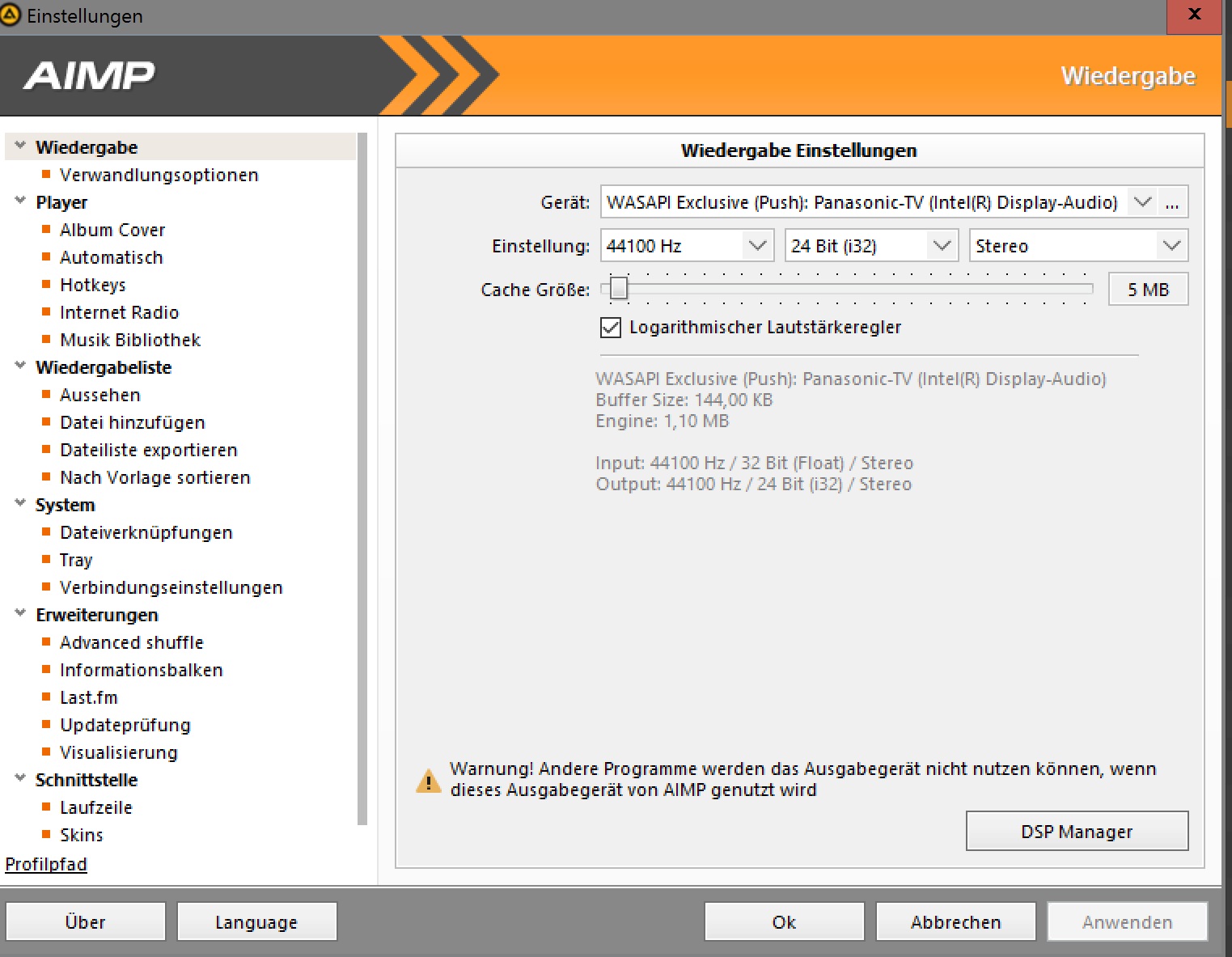Viewport: 1232px width, 957px height.
Task: Toggle Logarithmischer Lautstärkeregler checkbox
Action: [611, 328]
